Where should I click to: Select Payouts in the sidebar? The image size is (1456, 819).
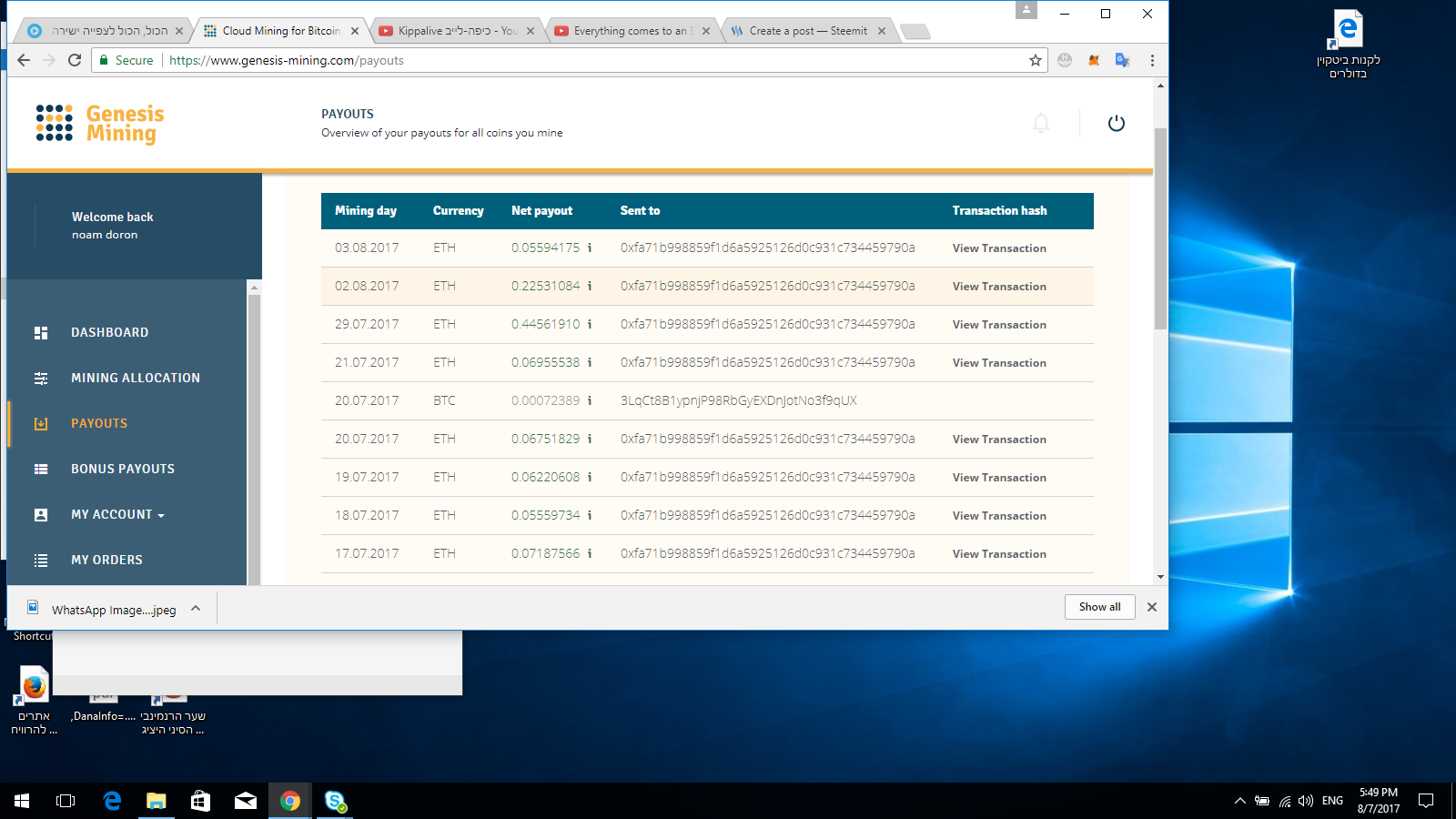(x=99, y=423)
